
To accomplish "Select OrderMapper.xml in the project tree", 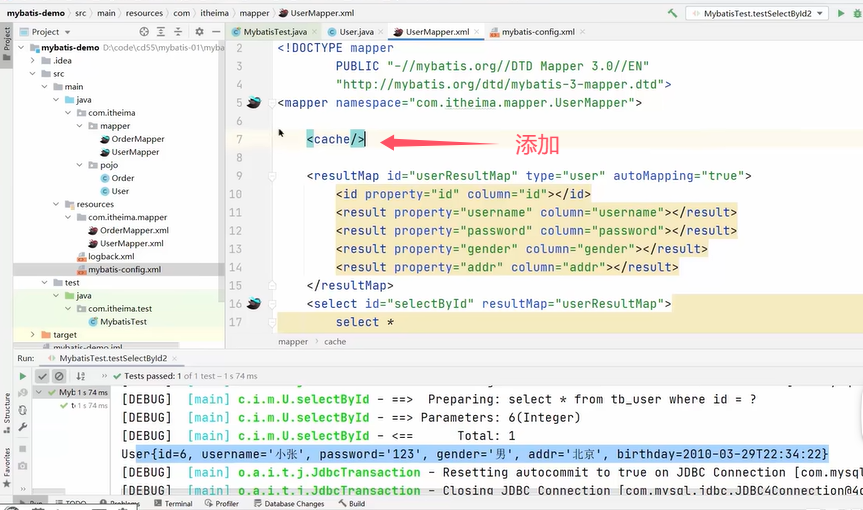I will [134, 231].
